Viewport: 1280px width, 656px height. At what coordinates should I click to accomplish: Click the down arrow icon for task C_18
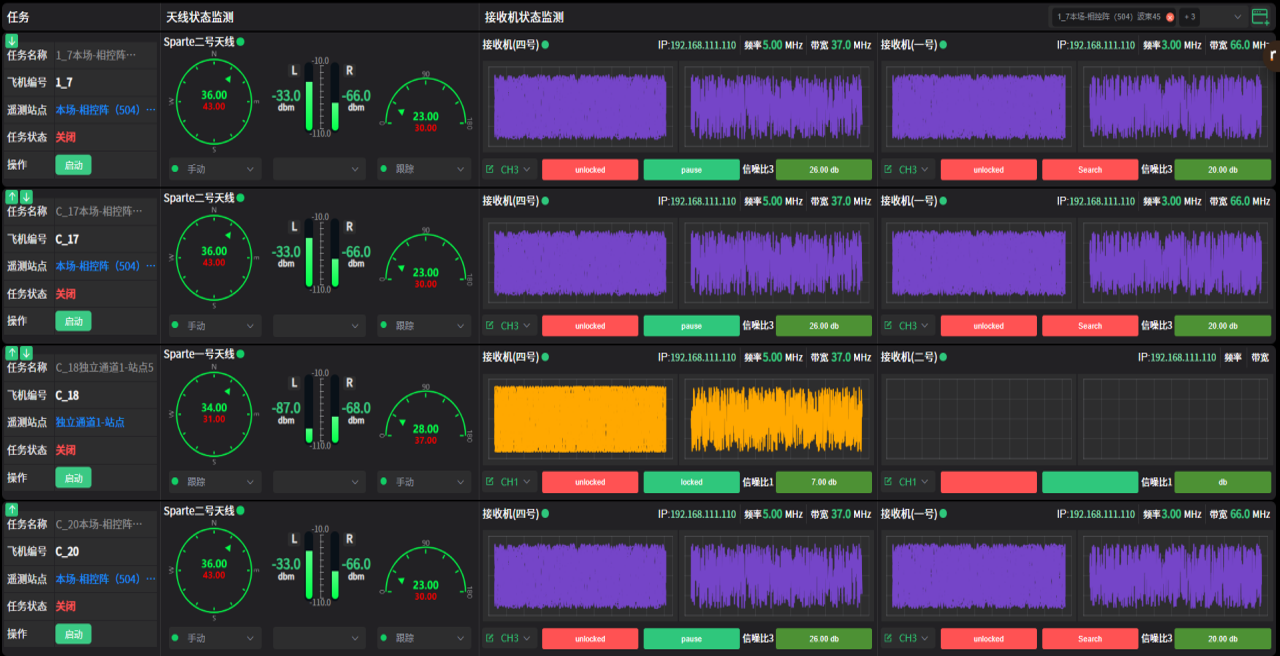pos(27,353)
